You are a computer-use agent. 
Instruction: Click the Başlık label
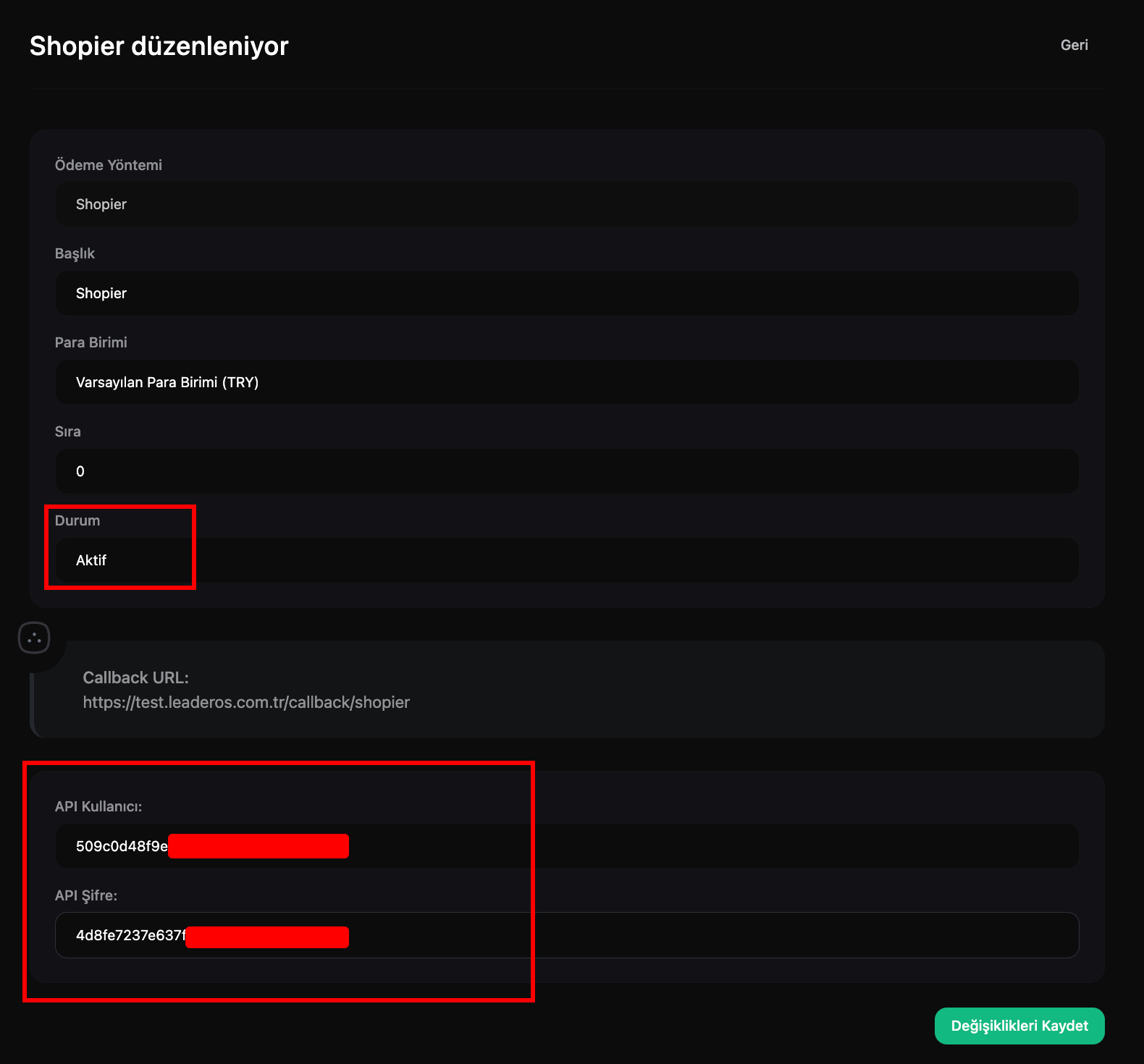(75, 253)
